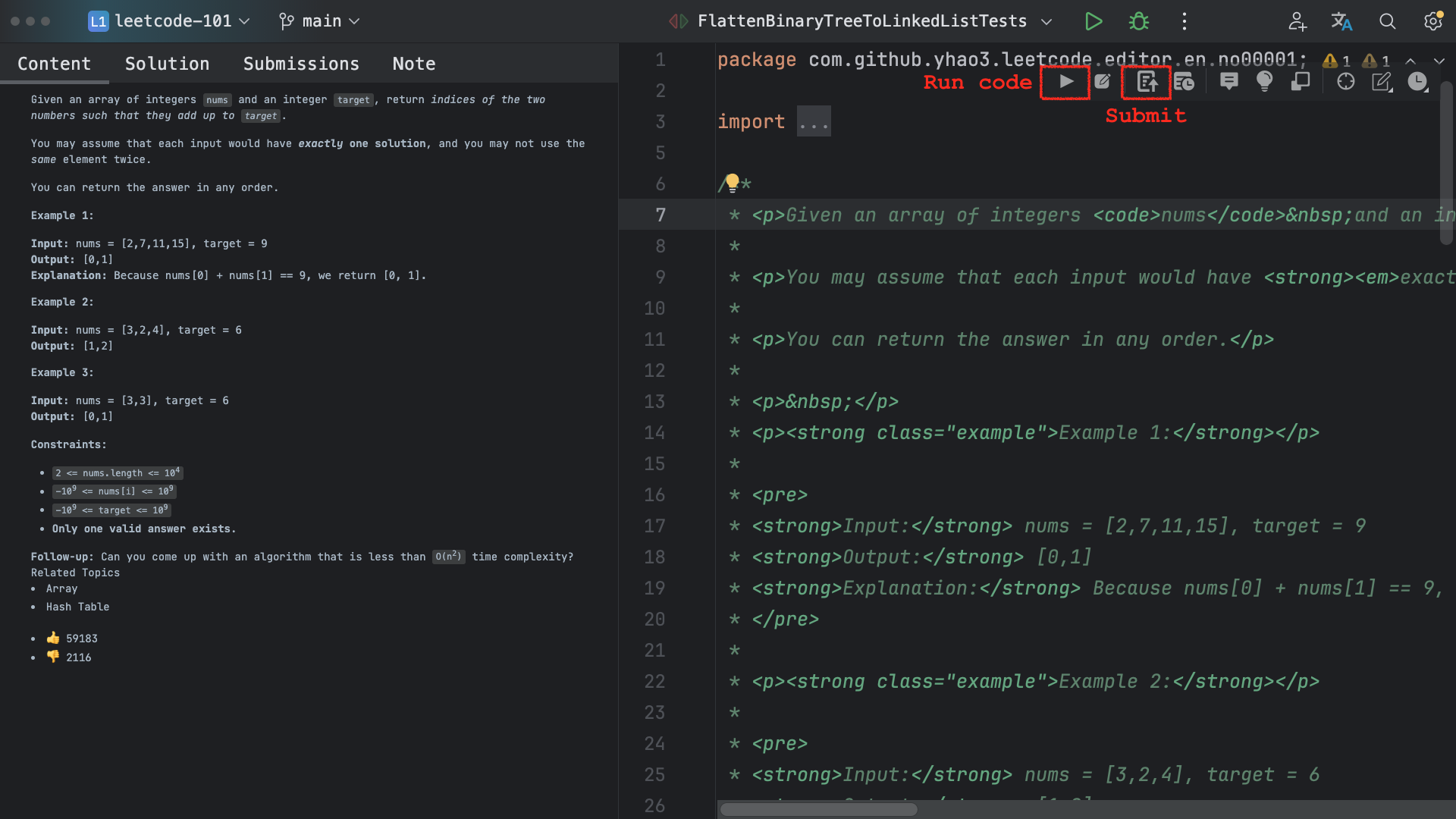Open the edit note pencil icon

(x=1382, y=82)
